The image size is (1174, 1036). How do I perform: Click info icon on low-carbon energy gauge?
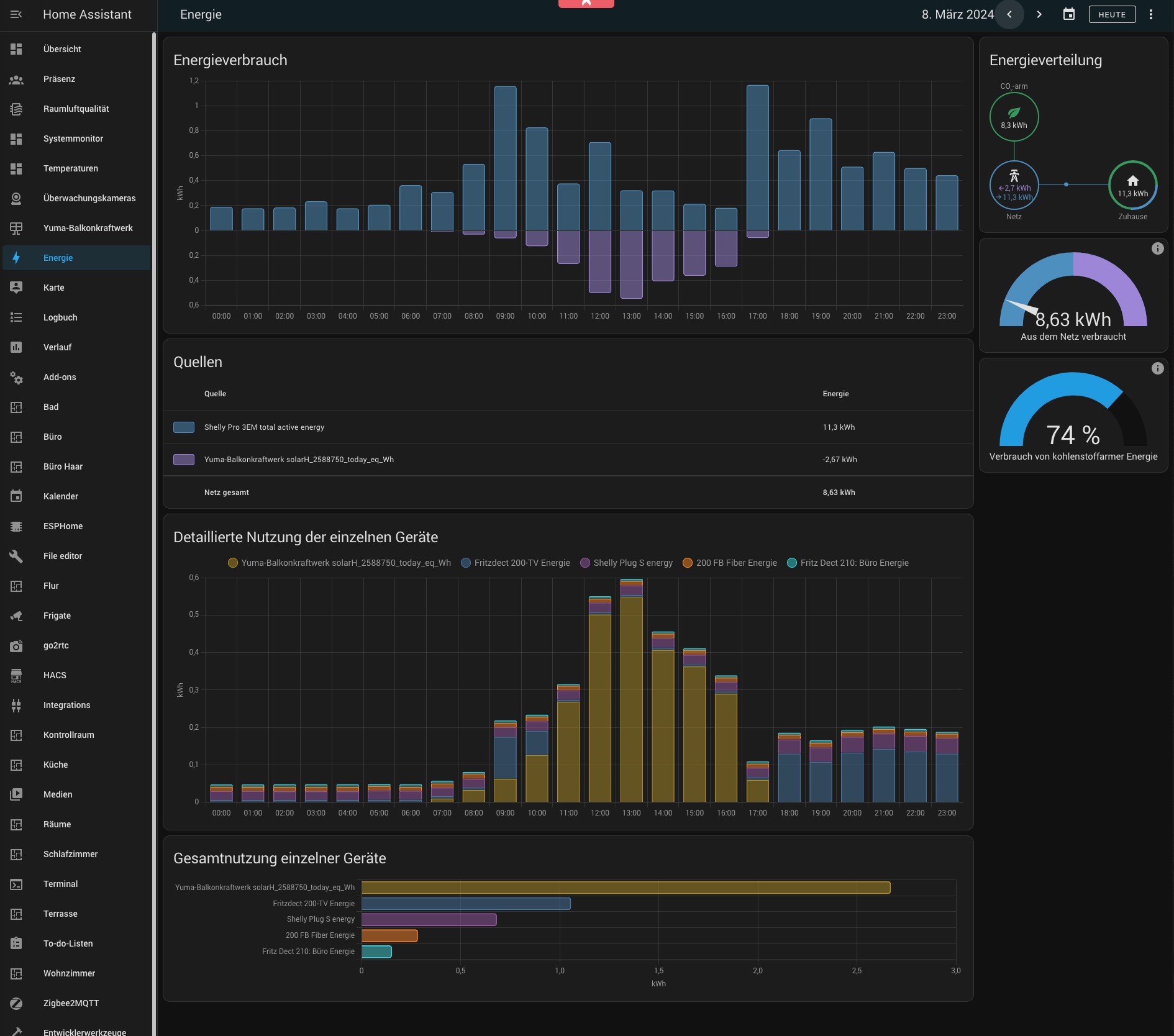(x=1157, y=368)
